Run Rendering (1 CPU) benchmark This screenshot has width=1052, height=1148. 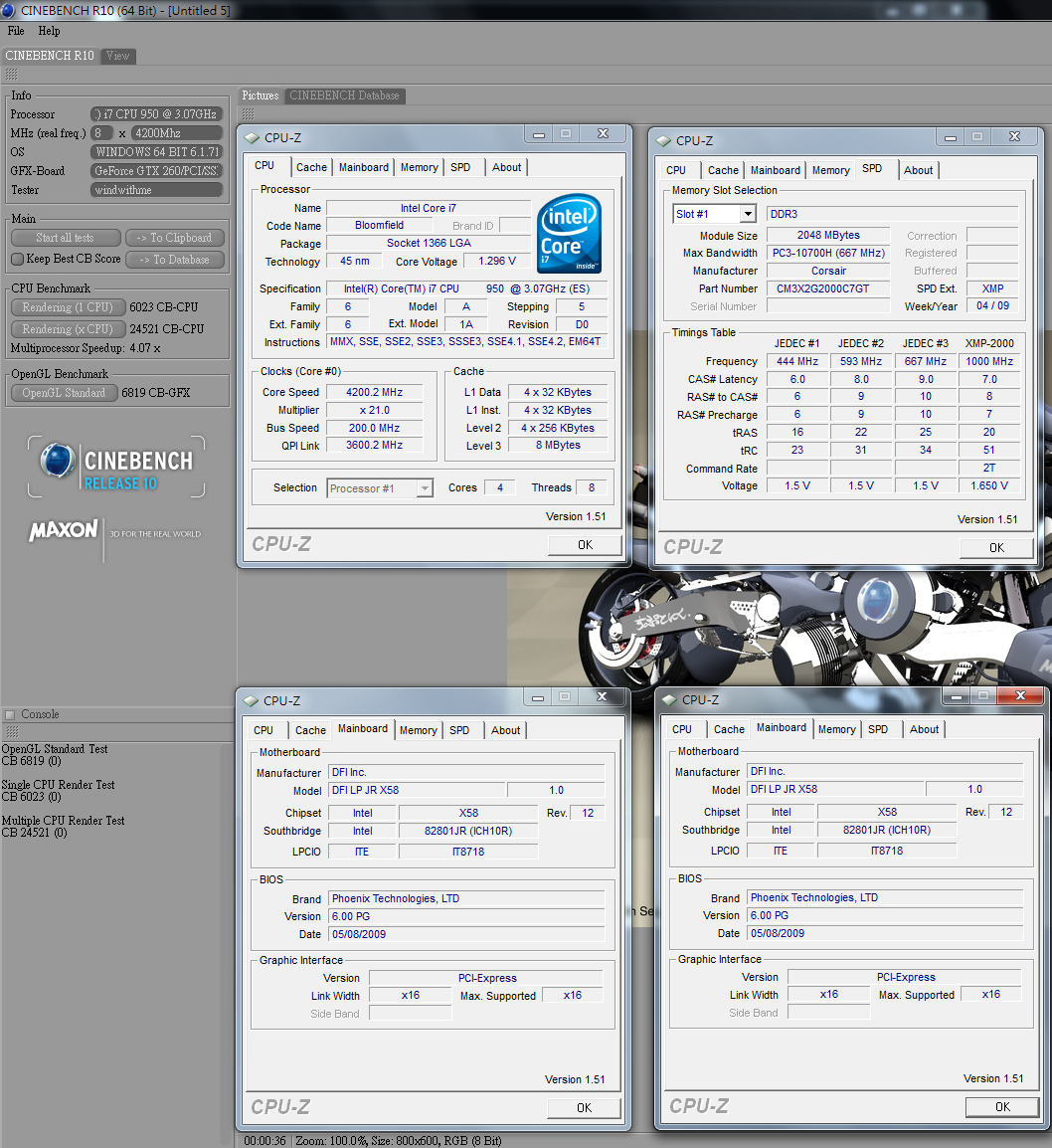tap(68, 307)
